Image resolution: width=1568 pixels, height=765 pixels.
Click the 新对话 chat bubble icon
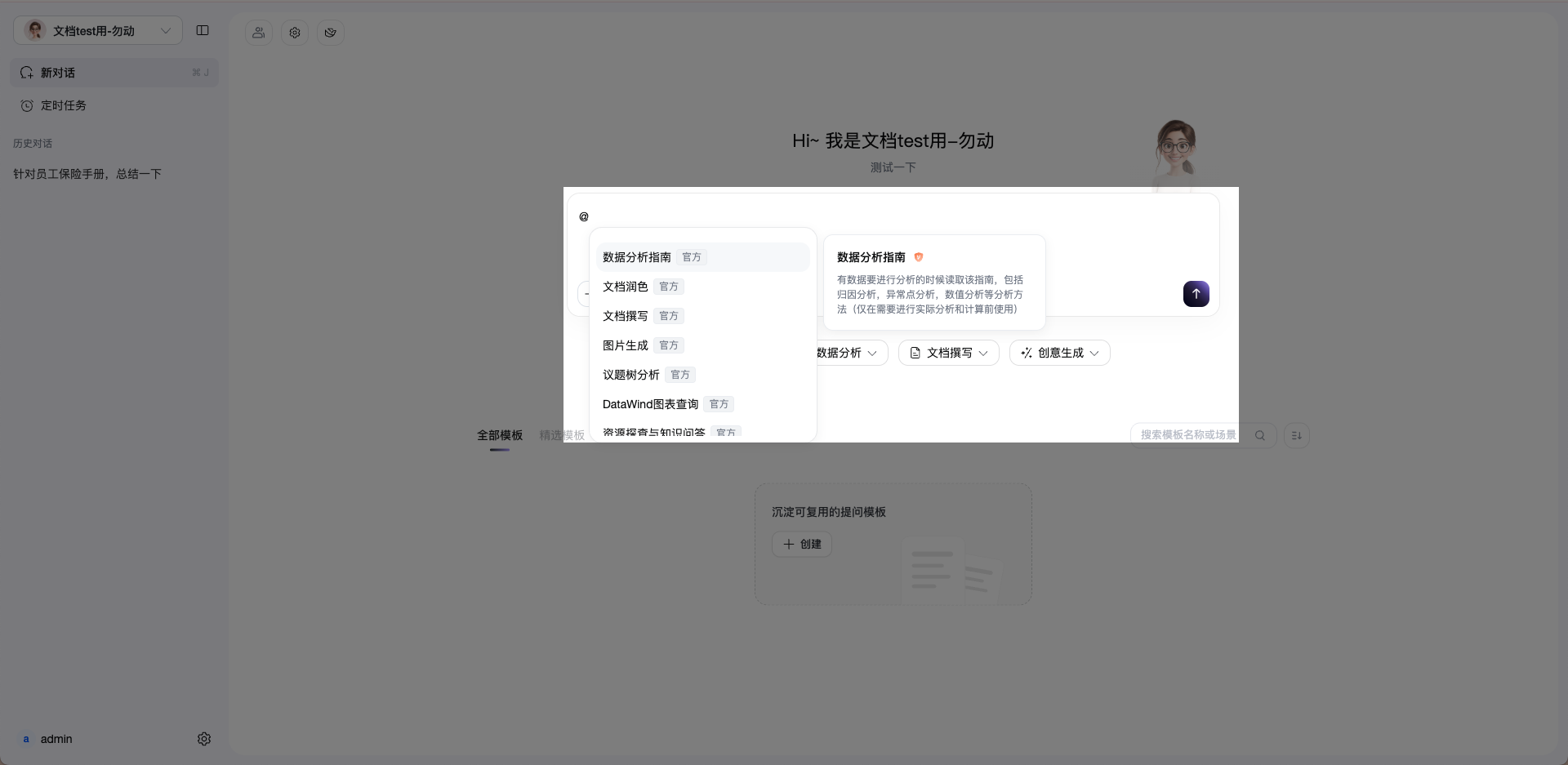[27, 73]
